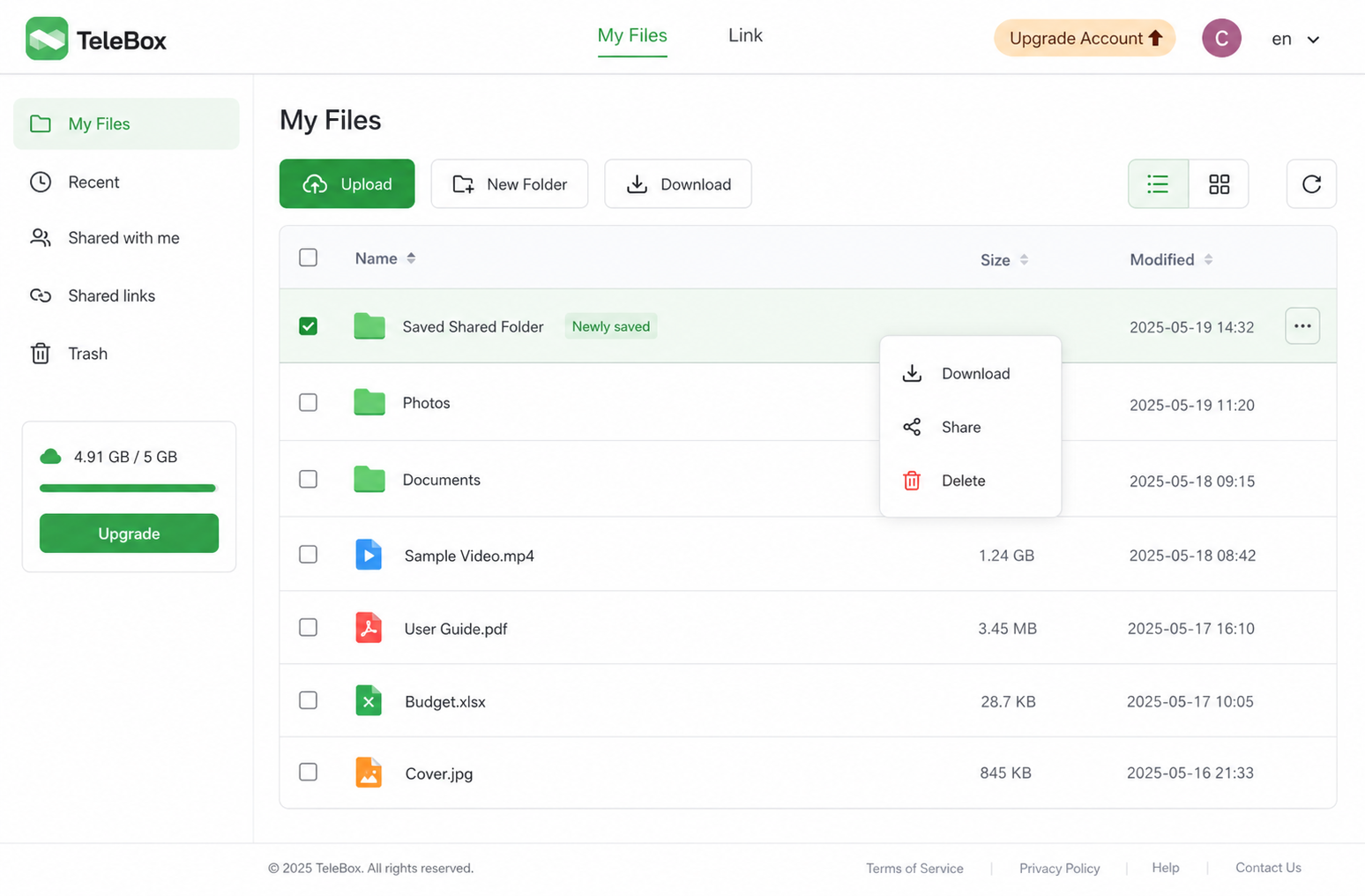The height and width of the screenshot is (896, 1365).
Task: Click the Shared links chain icon
Action: pos(41,295)
